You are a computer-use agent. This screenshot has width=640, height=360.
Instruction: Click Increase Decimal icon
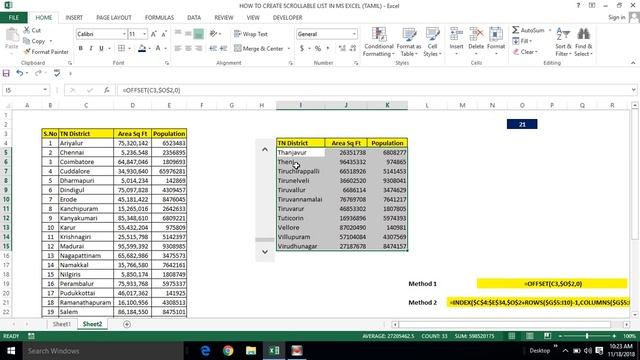click(x=342, y=48)
